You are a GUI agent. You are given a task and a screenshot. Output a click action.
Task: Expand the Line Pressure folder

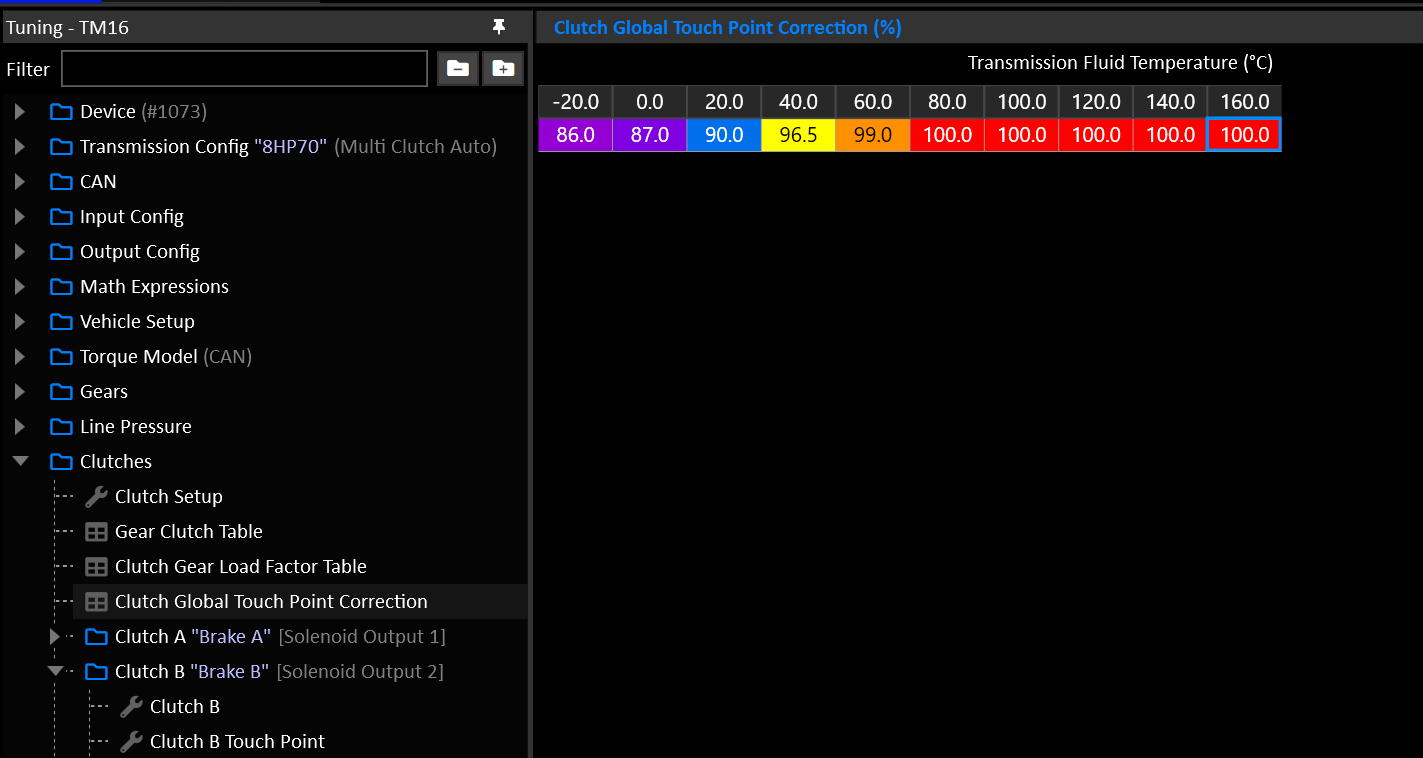20,426
